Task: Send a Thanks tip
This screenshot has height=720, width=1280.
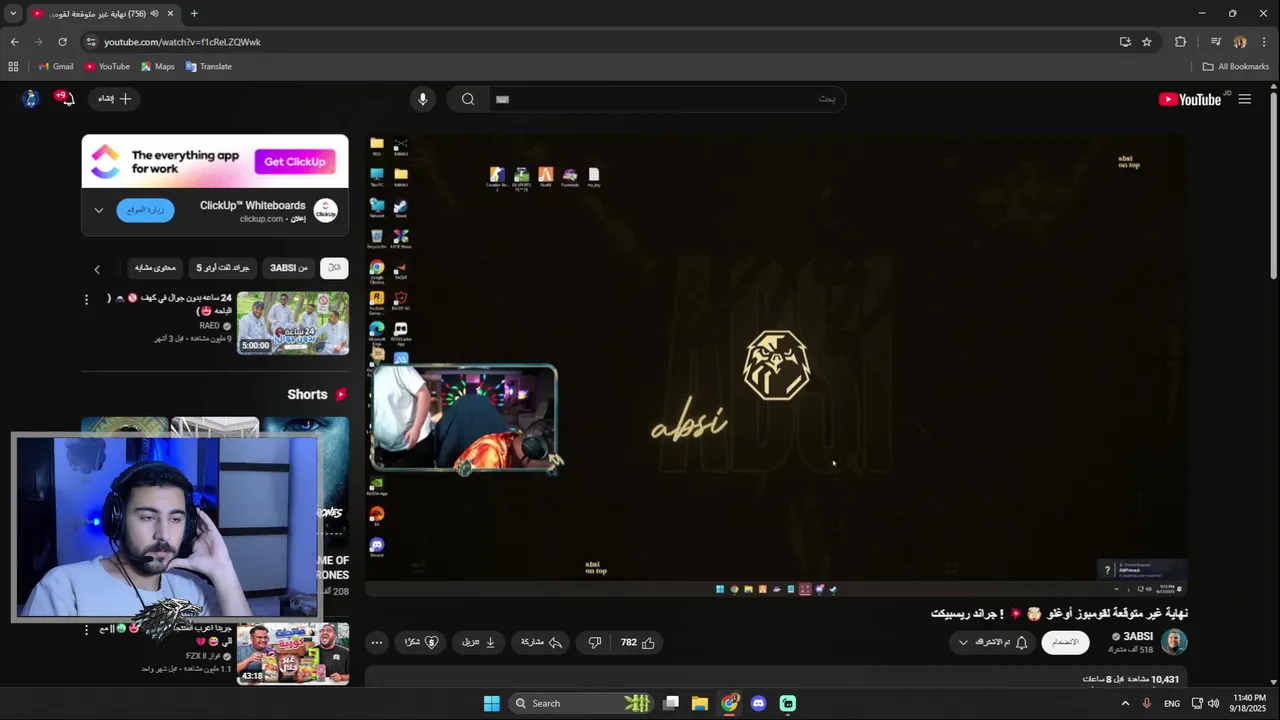Action: (x=420, y=642)
